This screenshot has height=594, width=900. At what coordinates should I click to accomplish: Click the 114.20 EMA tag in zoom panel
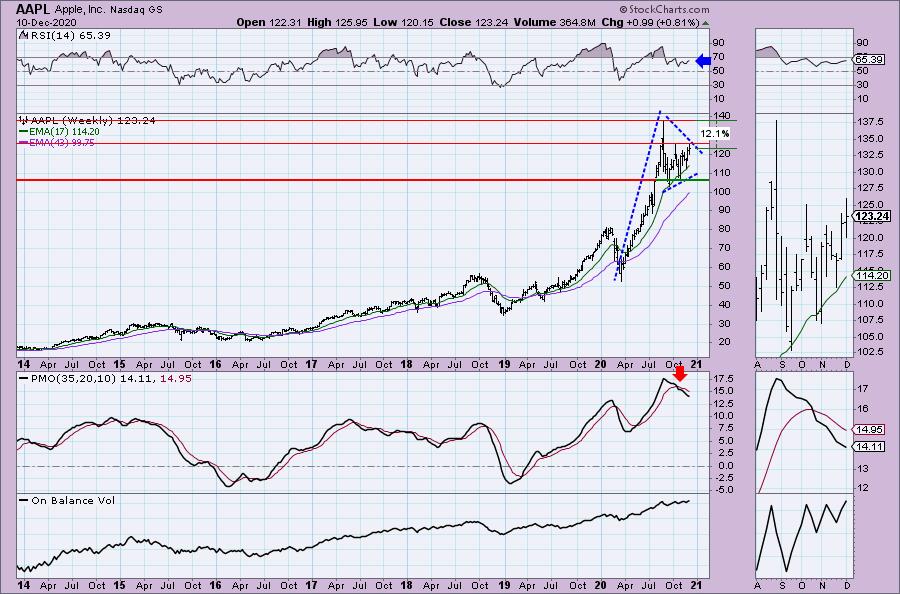click(872, 275)
